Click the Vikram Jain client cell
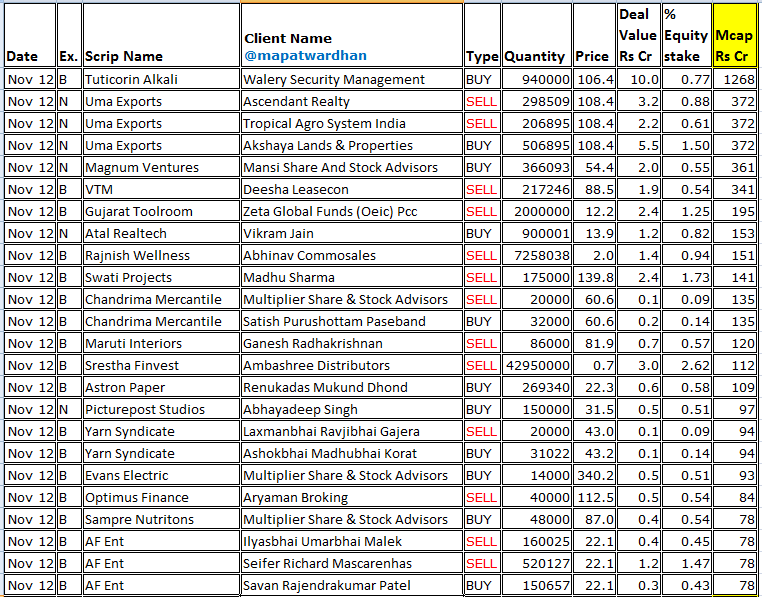This screenshot has height=597, width=762. 352,233
